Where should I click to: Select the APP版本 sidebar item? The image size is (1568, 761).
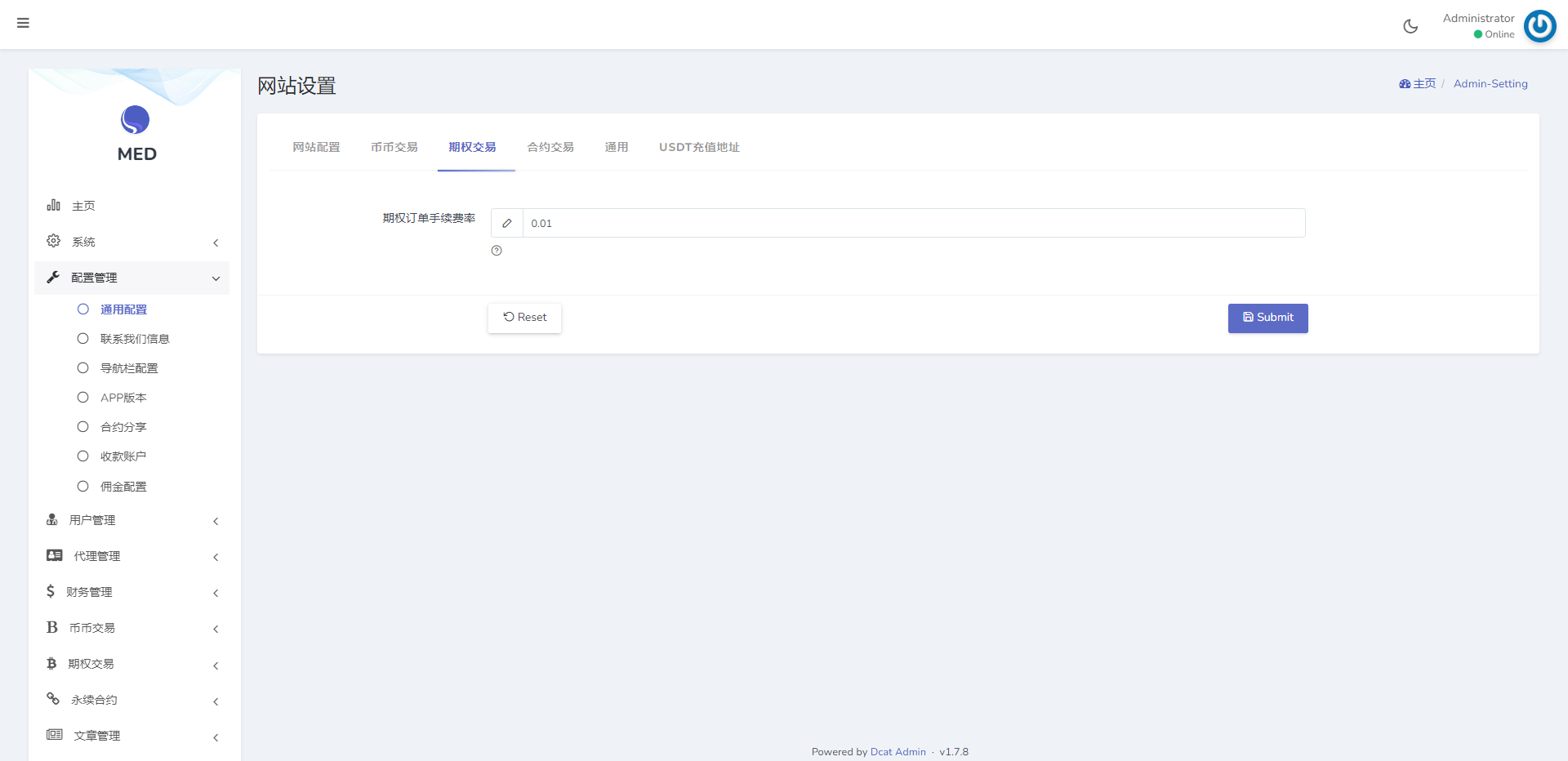pyautogui.click(x=123, y=398)
